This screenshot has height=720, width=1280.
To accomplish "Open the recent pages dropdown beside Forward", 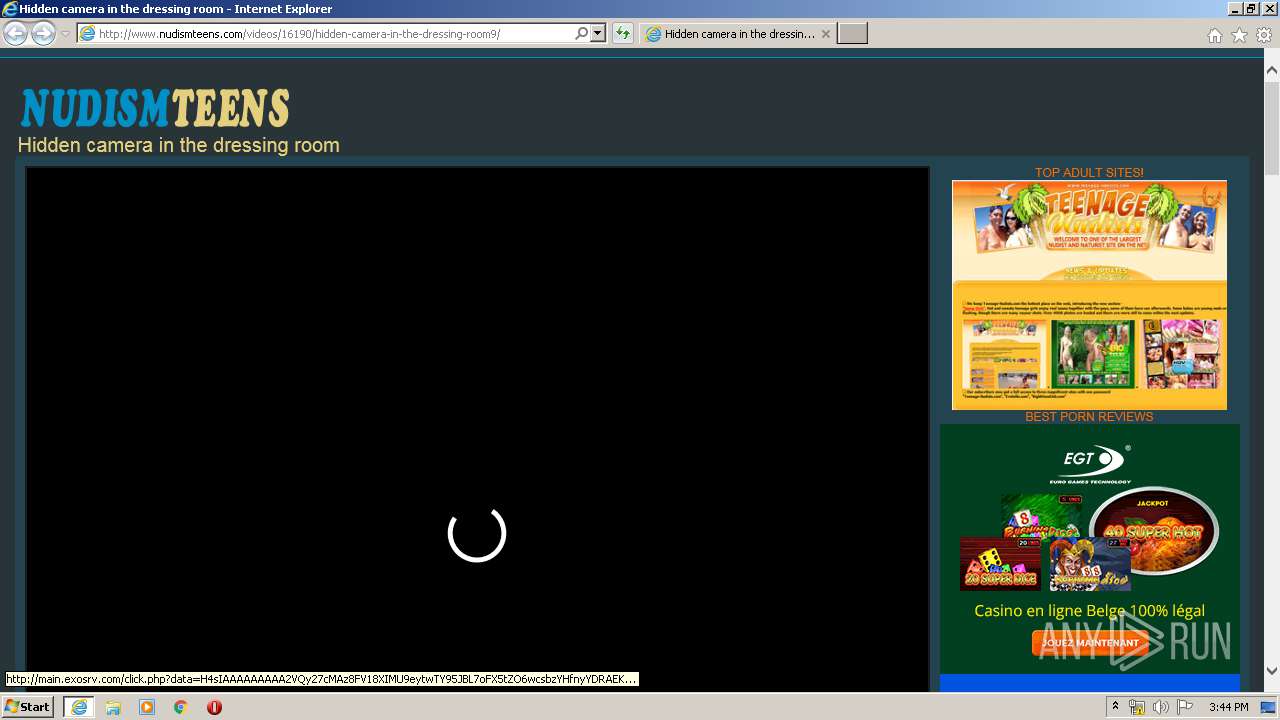I will [65, 34].
